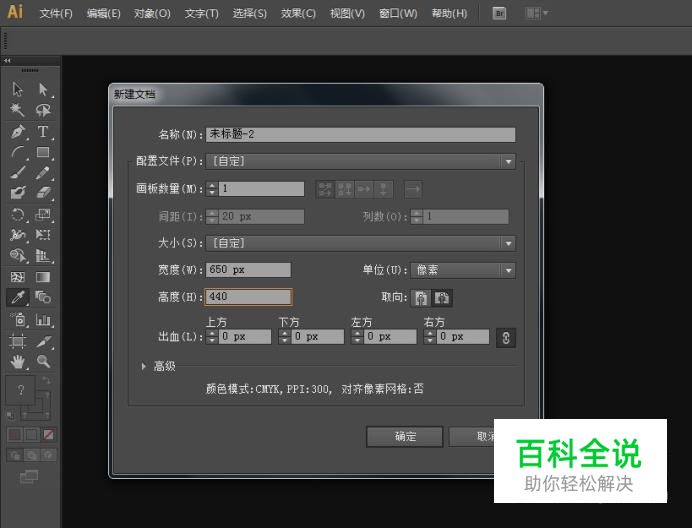
Task: Expand the 高级 advanced section
Action: pyautogui.click(x=143, y=366)
